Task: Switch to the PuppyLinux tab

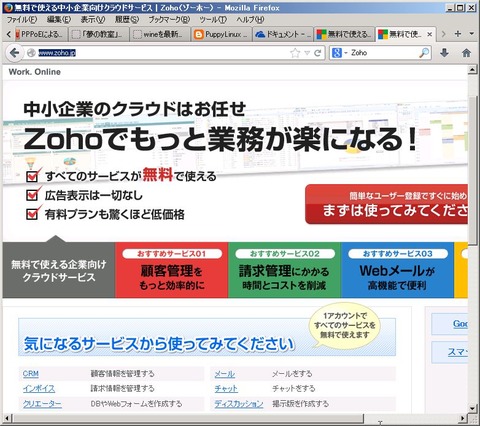Action: 221,34
